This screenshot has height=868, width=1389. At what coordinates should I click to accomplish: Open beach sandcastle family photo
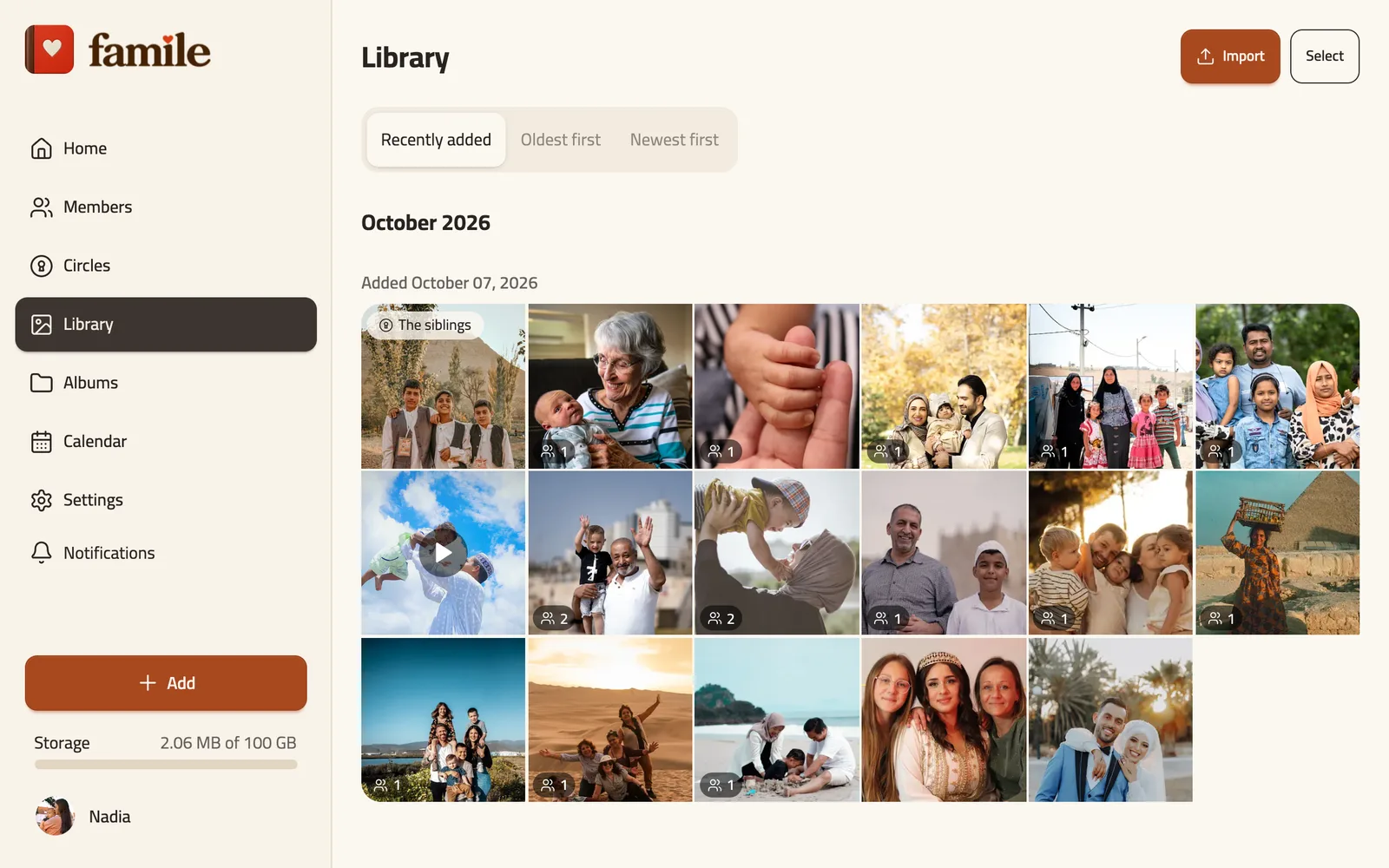click(x=777, y=720)
